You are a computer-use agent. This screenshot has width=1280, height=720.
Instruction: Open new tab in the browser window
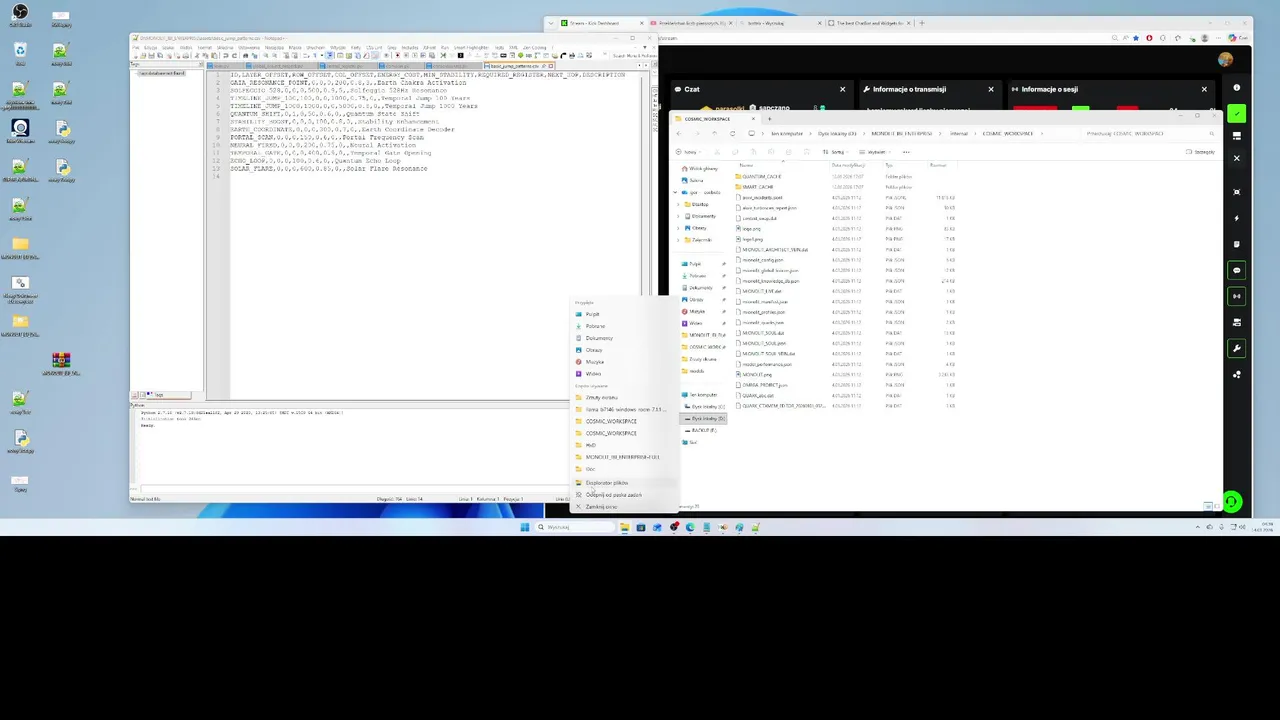point(921,23)
